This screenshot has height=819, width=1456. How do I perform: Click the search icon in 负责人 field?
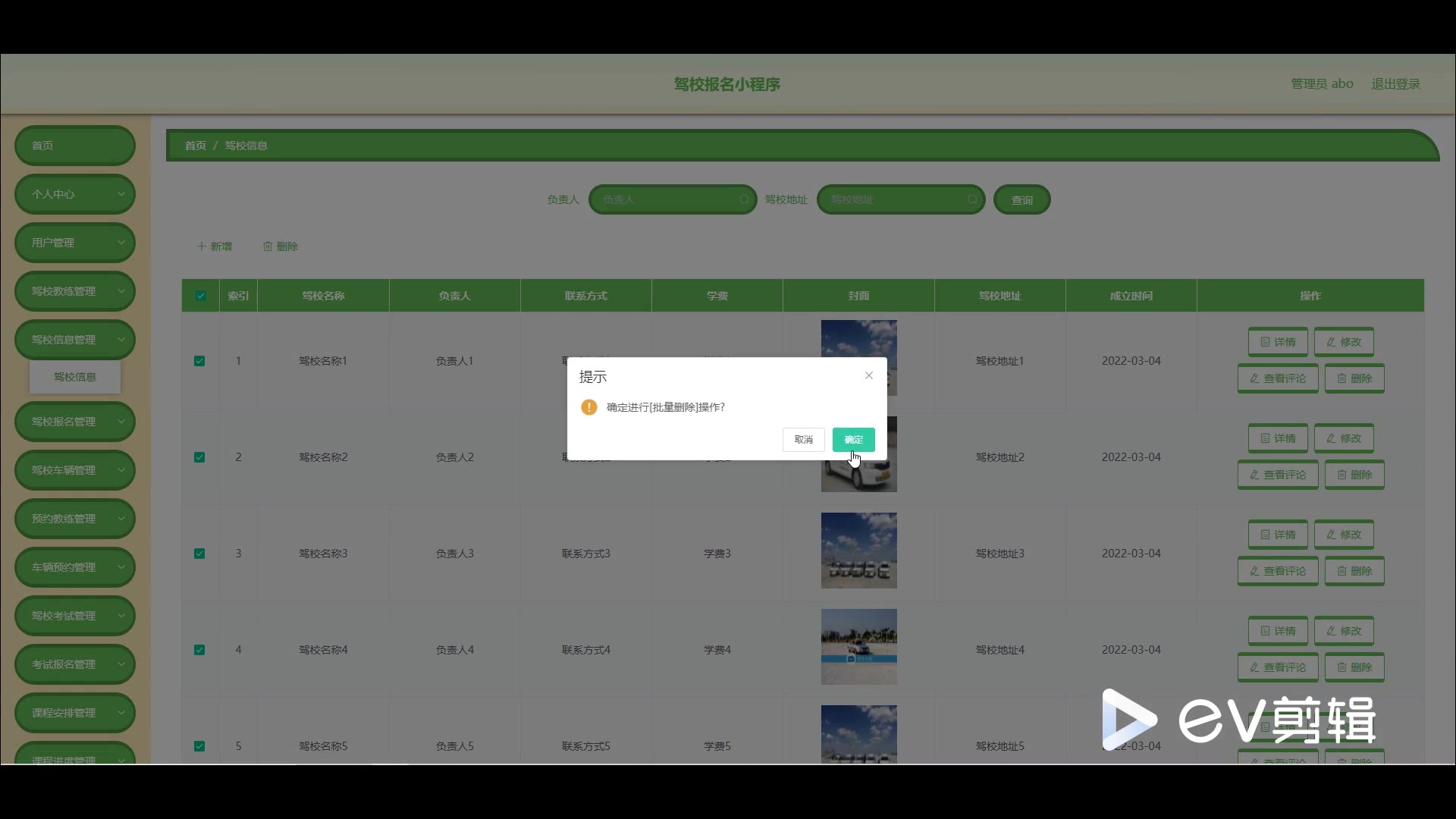tap(744, 199)
